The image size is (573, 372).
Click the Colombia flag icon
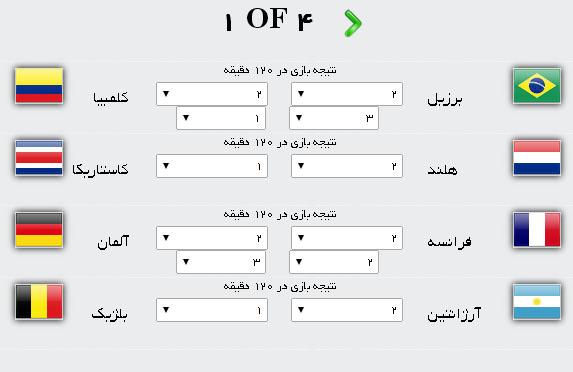(39, 86)
